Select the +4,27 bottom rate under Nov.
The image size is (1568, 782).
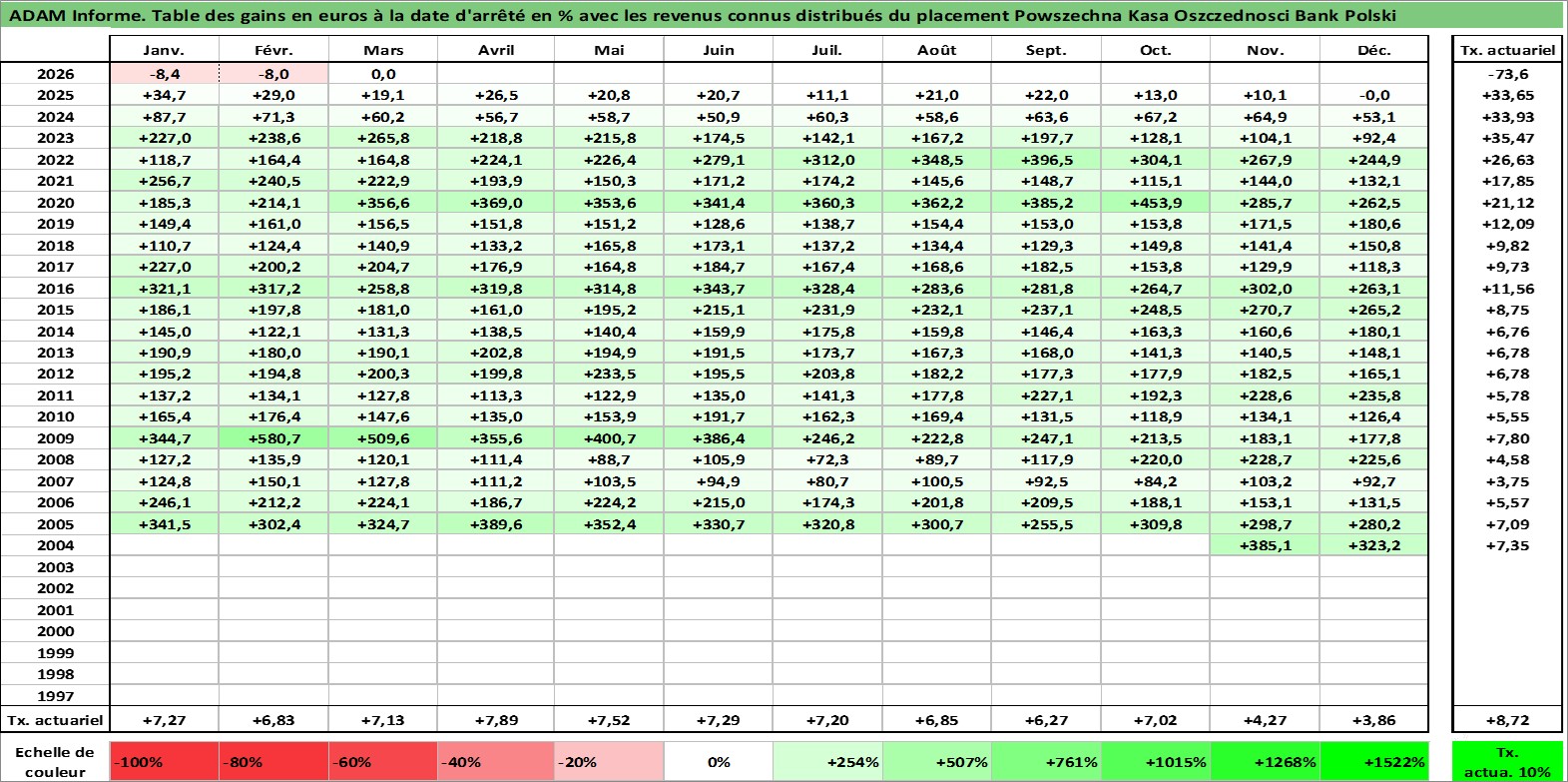[x=1265, y=720]
